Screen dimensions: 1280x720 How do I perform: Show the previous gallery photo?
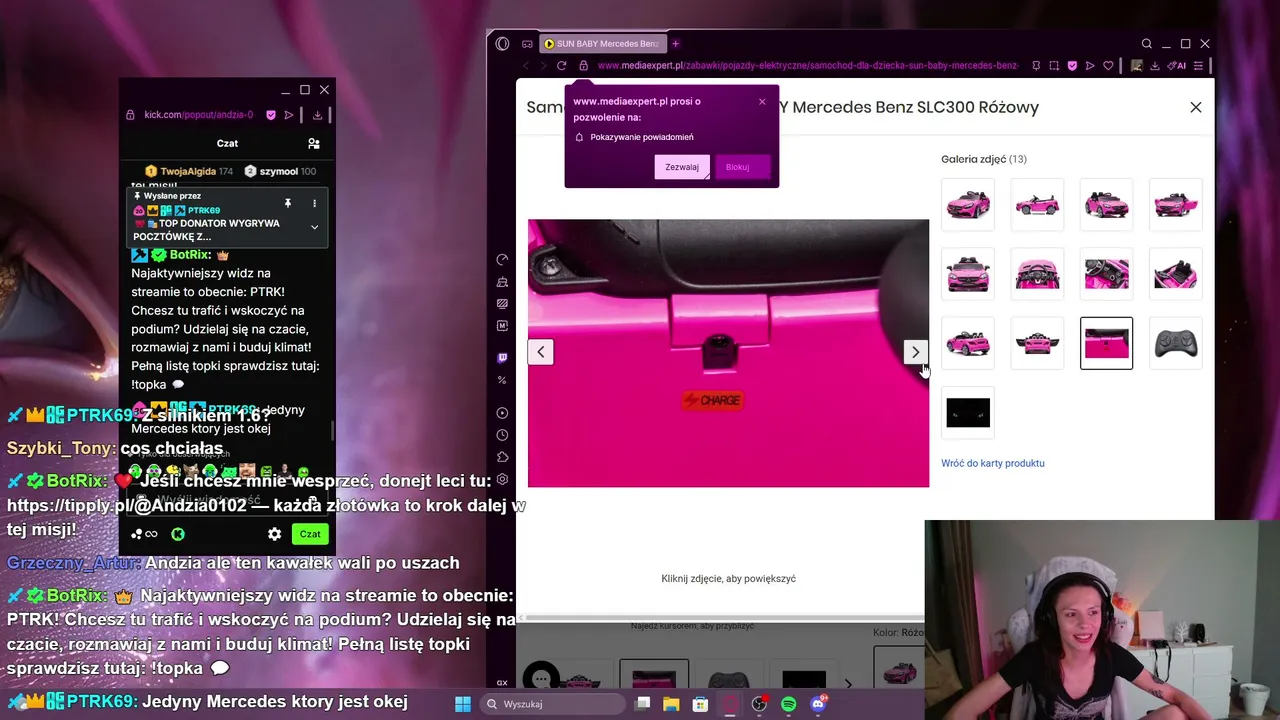click(541, 352)
